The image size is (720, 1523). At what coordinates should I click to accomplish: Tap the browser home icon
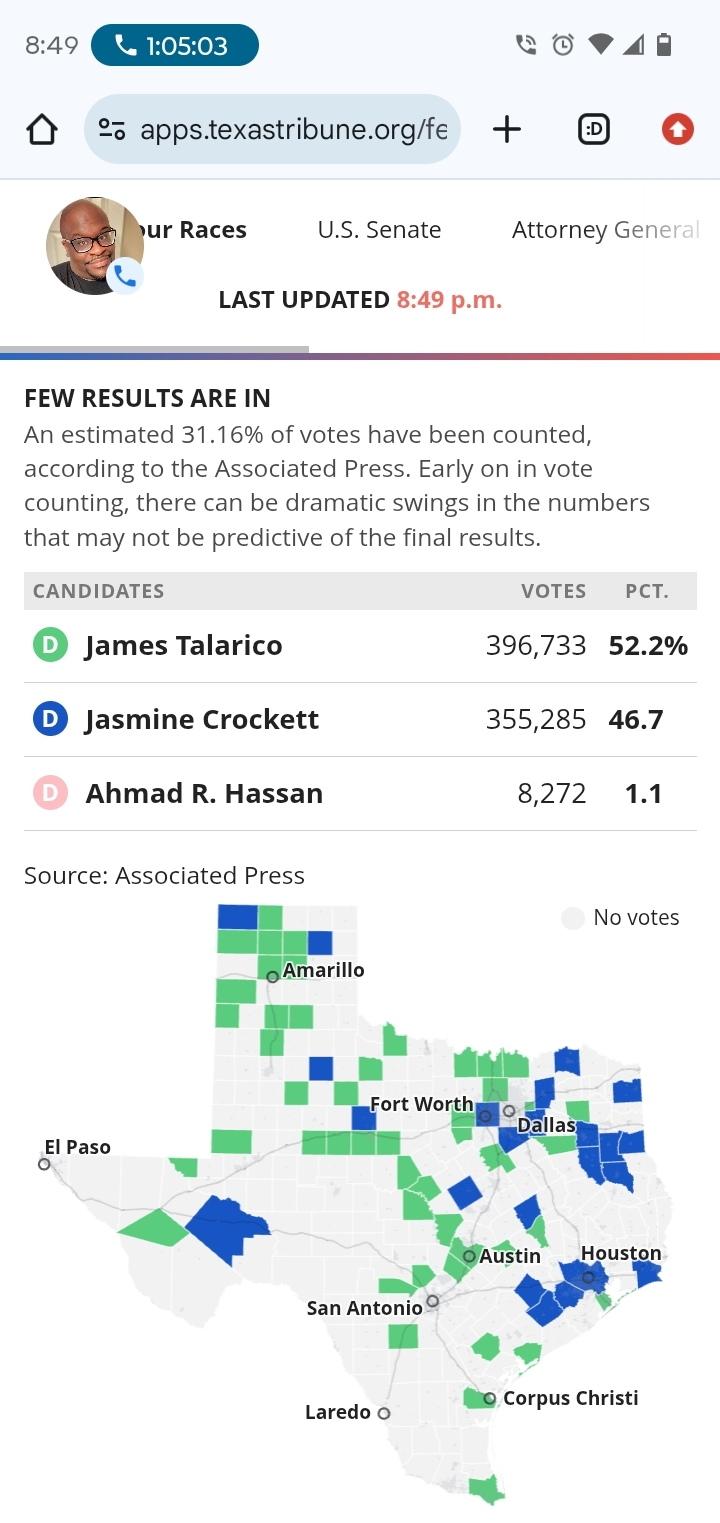click(x=42, y=129)
